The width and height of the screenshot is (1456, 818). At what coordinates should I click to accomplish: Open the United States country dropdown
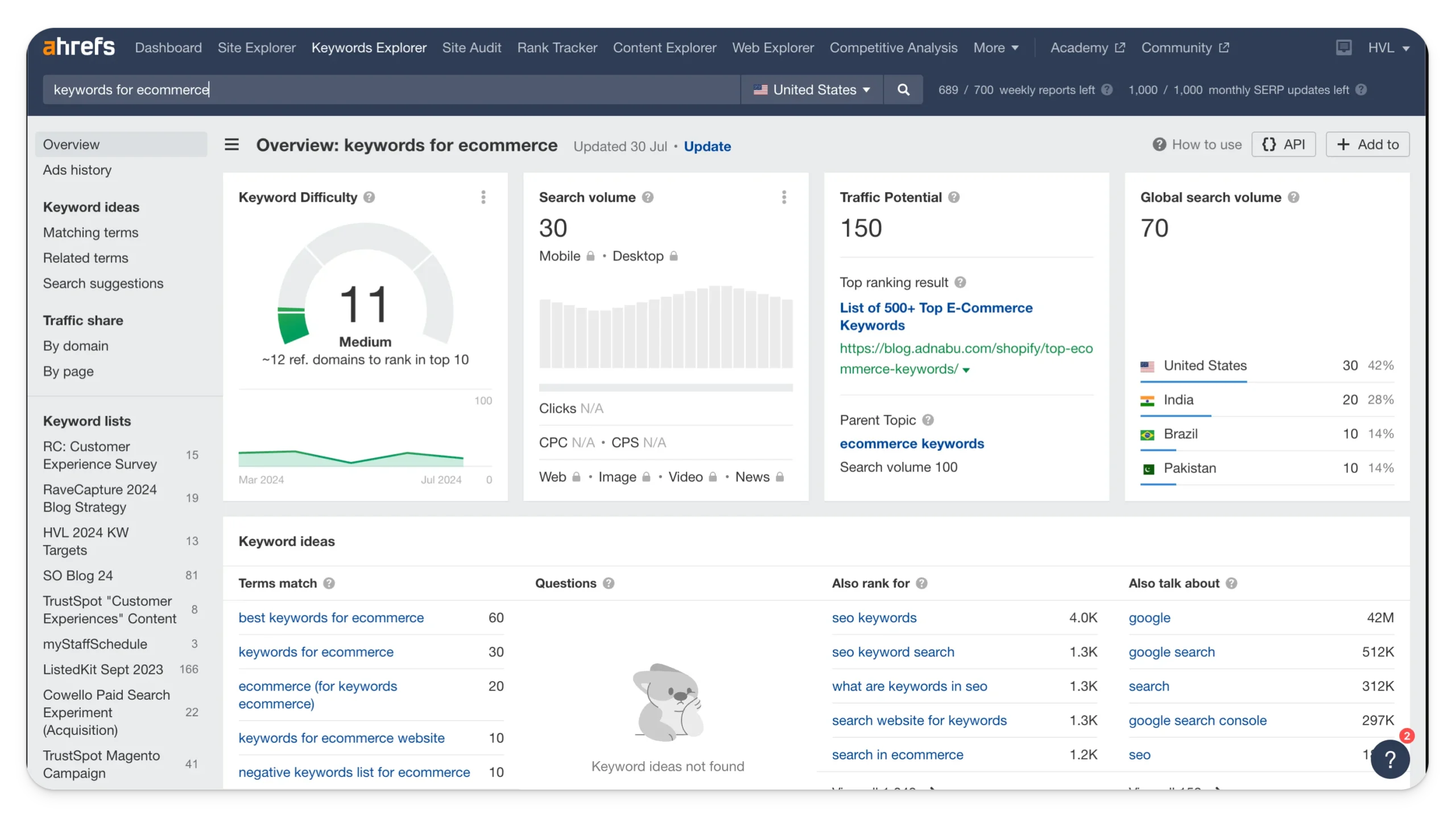point(812,90)
